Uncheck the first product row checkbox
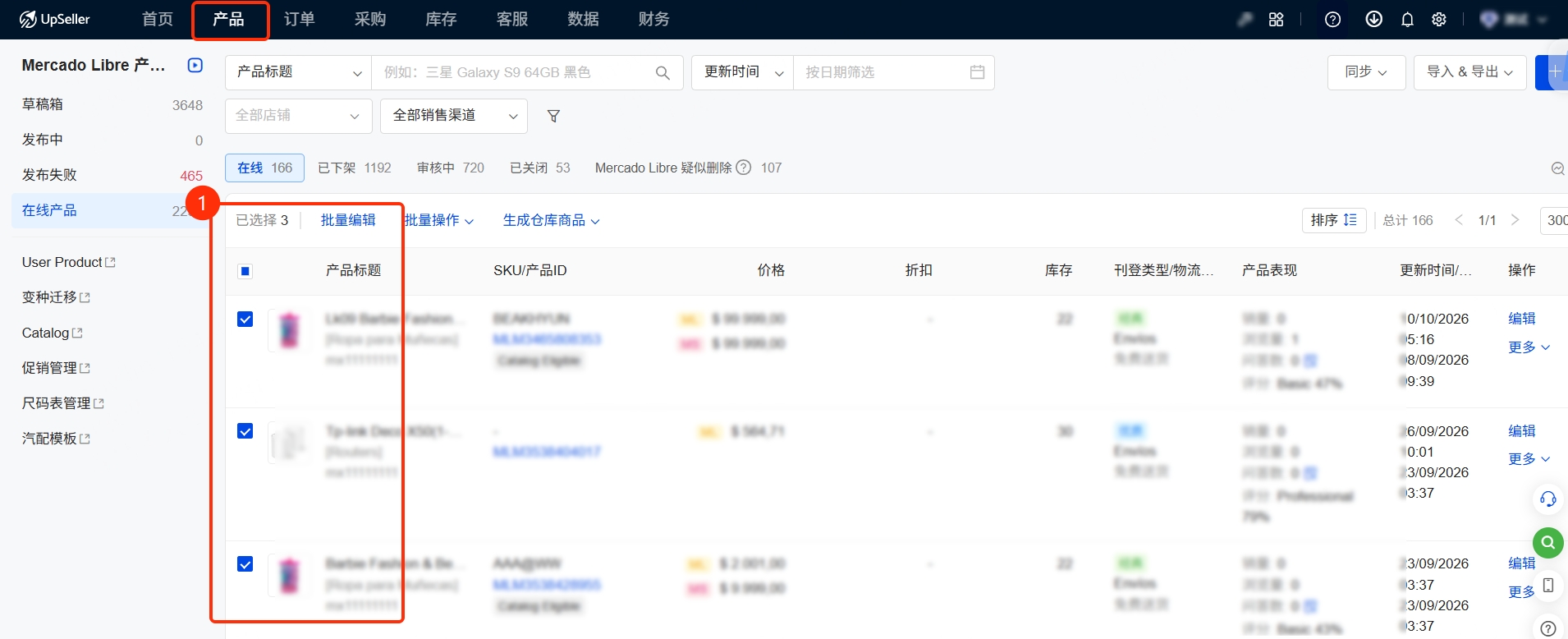1568x639 pixels. (245, 319)
